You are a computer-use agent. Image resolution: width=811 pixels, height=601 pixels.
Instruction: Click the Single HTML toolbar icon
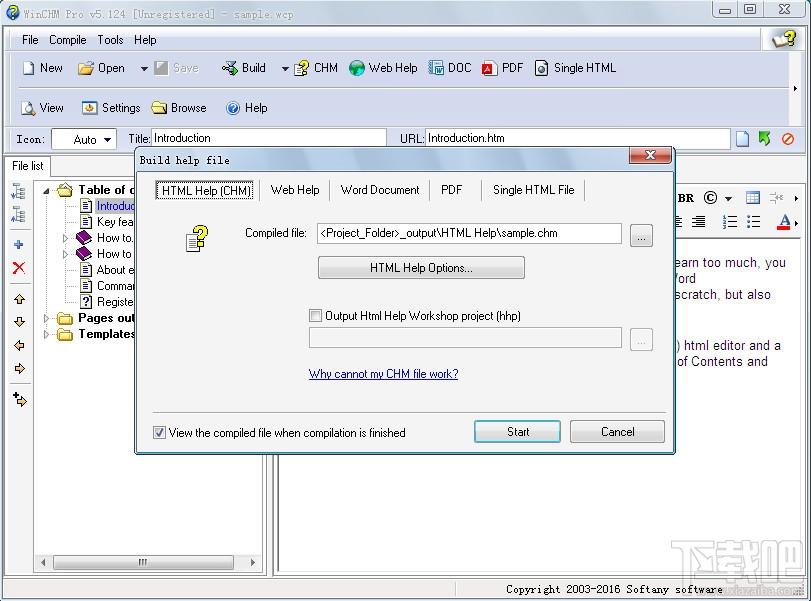click(541, 68)
